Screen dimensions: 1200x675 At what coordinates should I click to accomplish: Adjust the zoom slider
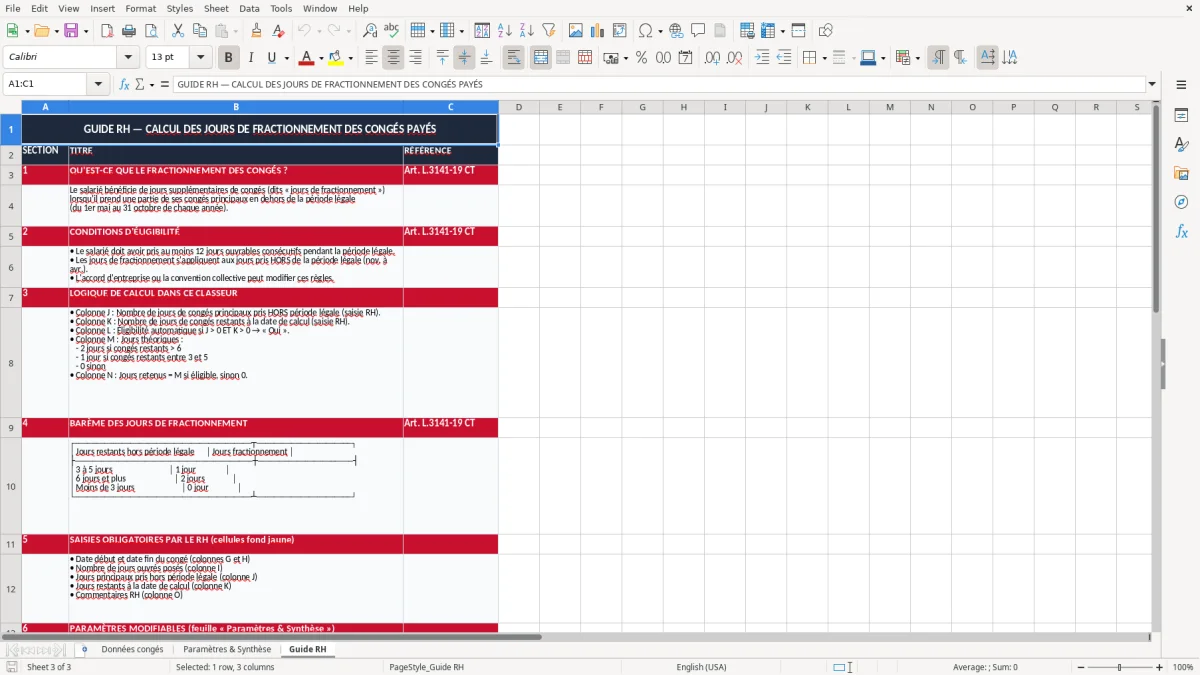click(x=1119, y=667)
